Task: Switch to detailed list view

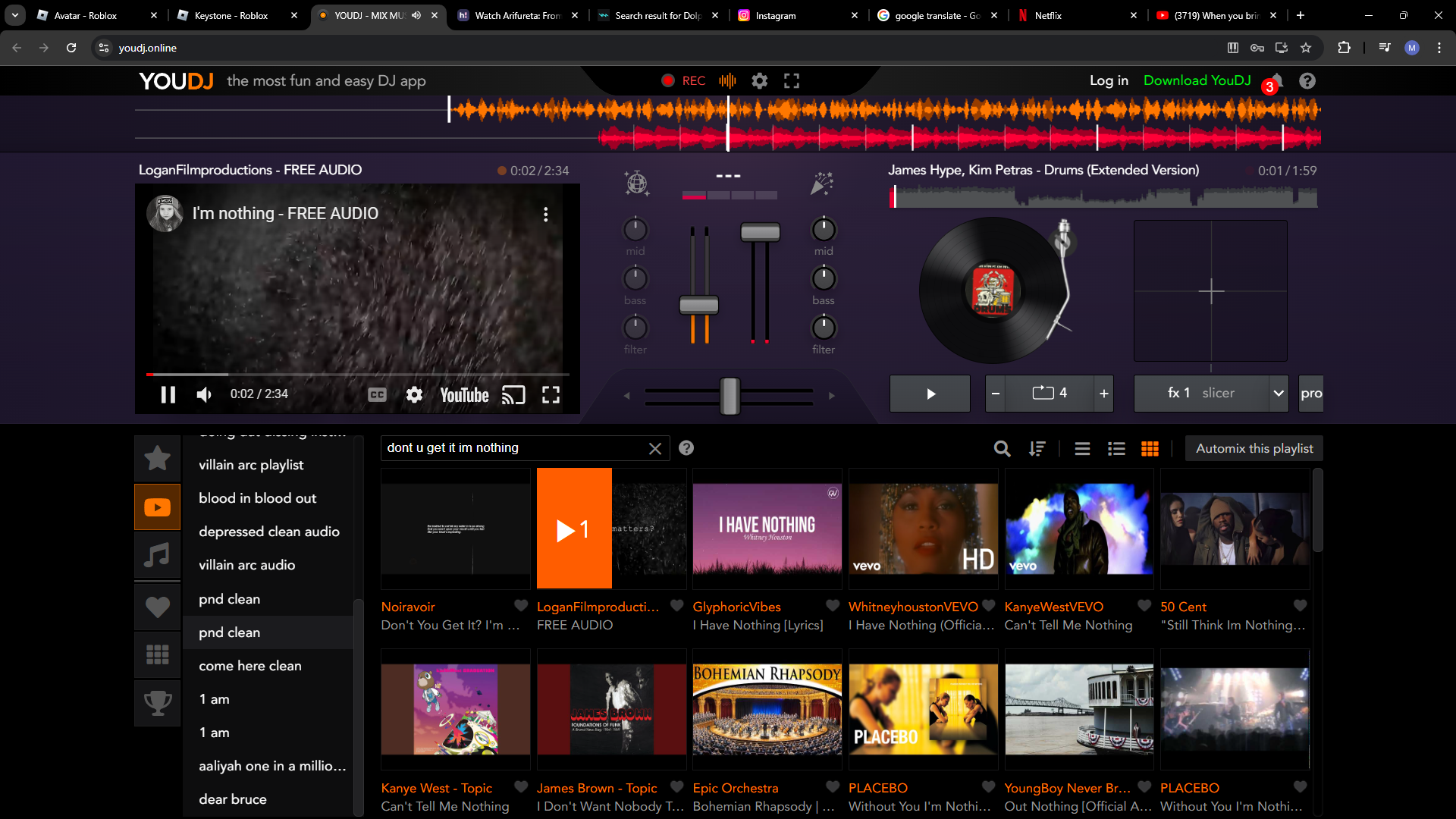Action: point(1116,449)
